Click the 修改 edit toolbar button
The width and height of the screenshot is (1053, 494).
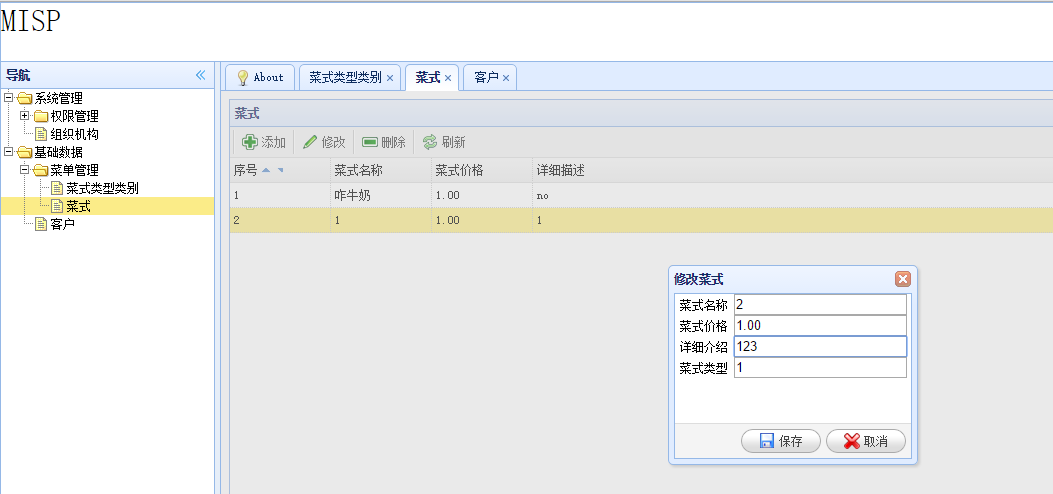point(324,142)
